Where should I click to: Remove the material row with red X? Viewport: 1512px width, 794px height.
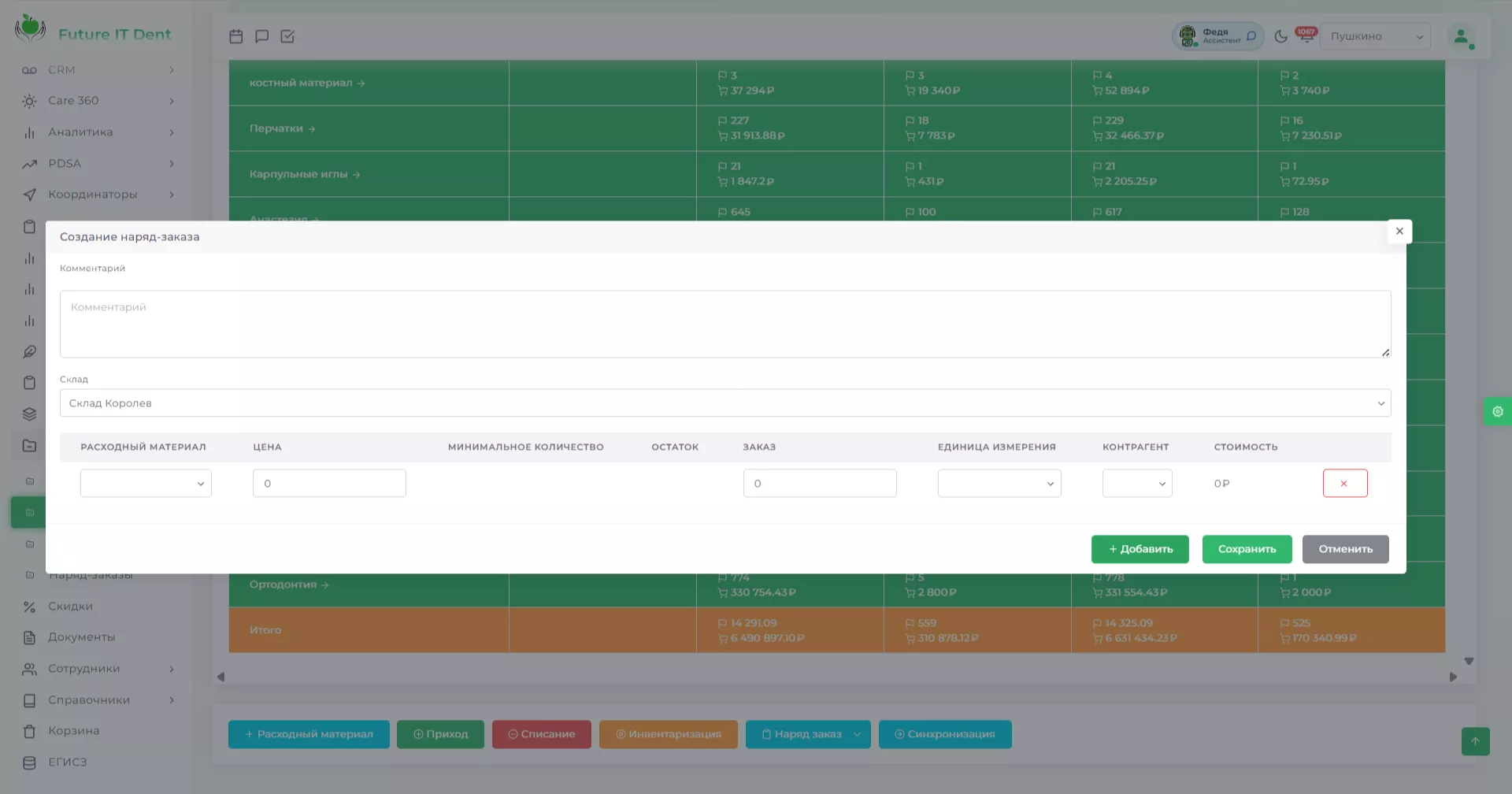coord(1345,483)
